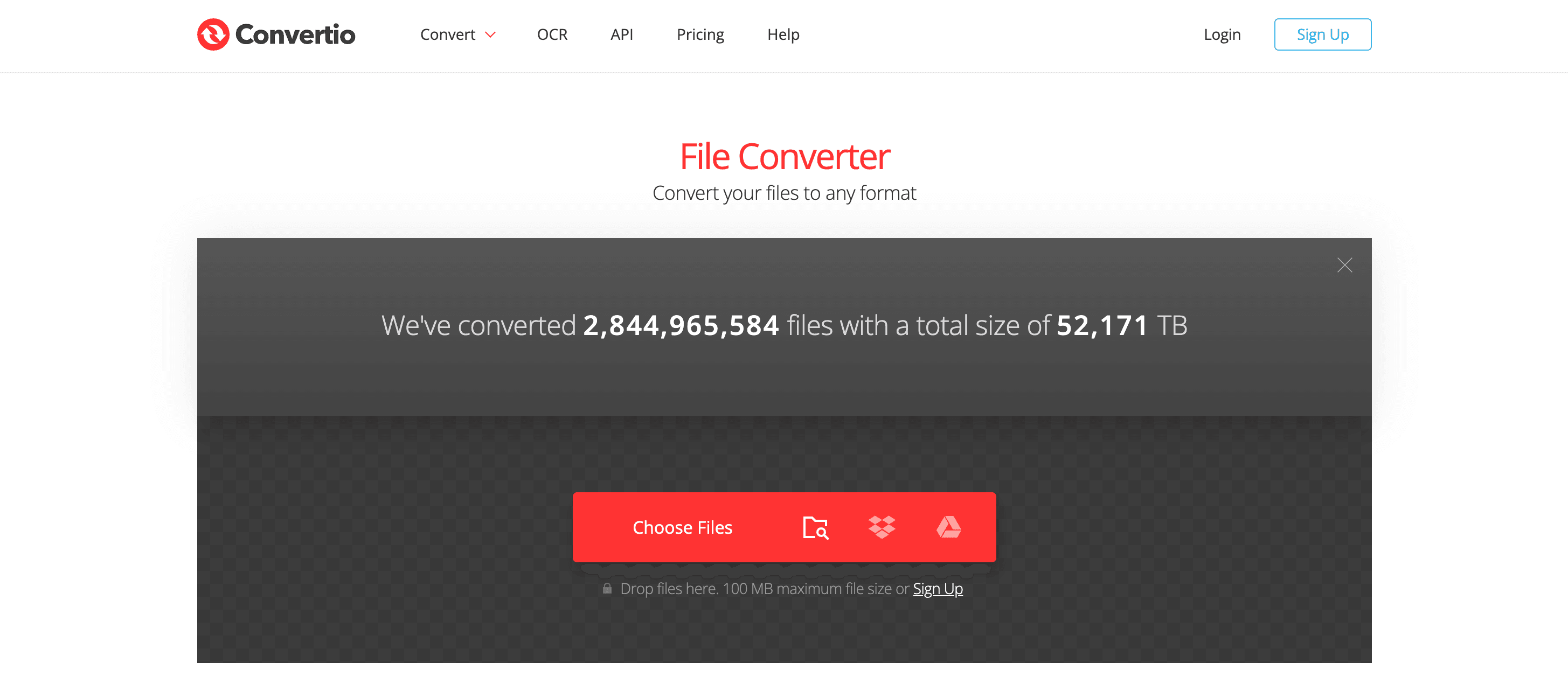This screenshot has height=684, width=1568.
Task: Open the Pricing page dropdown
Action: 700,34
